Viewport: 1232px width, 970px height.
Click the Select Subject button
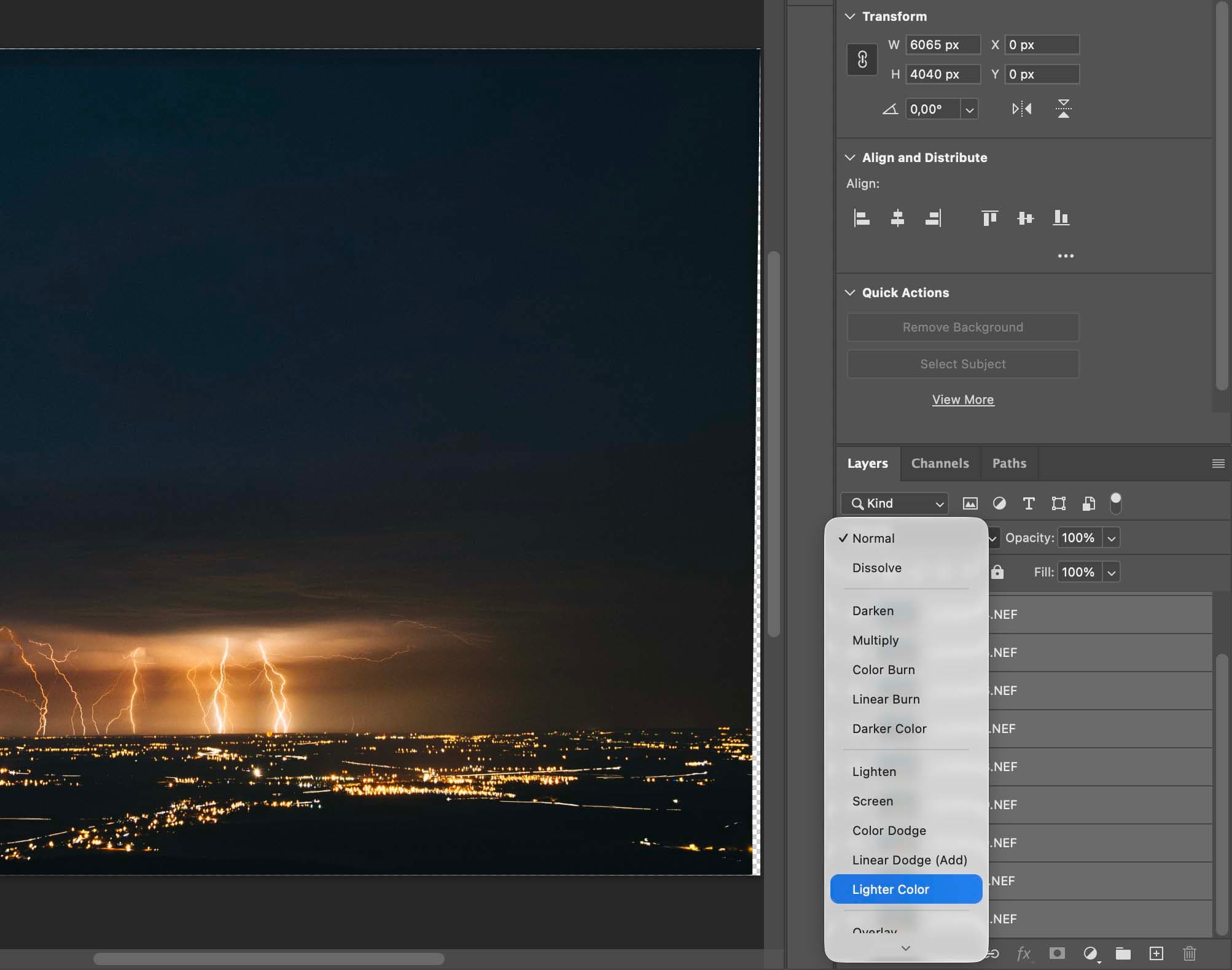pos(962,364)
